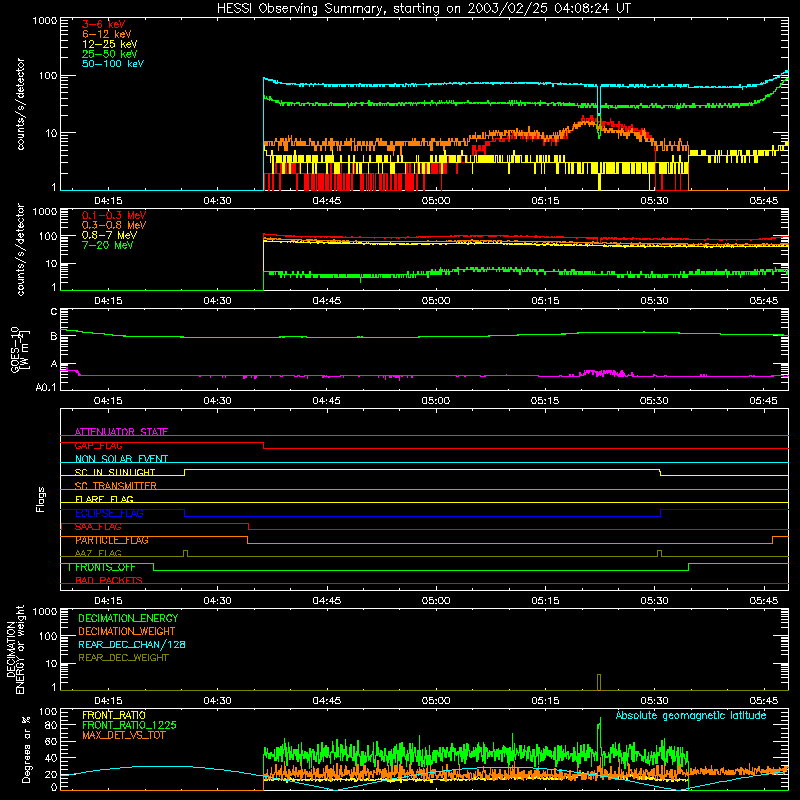This screenshot has height=800, width=800.
Task: Click the decimation spike near 05:22
Action: [x=599, y=682]
